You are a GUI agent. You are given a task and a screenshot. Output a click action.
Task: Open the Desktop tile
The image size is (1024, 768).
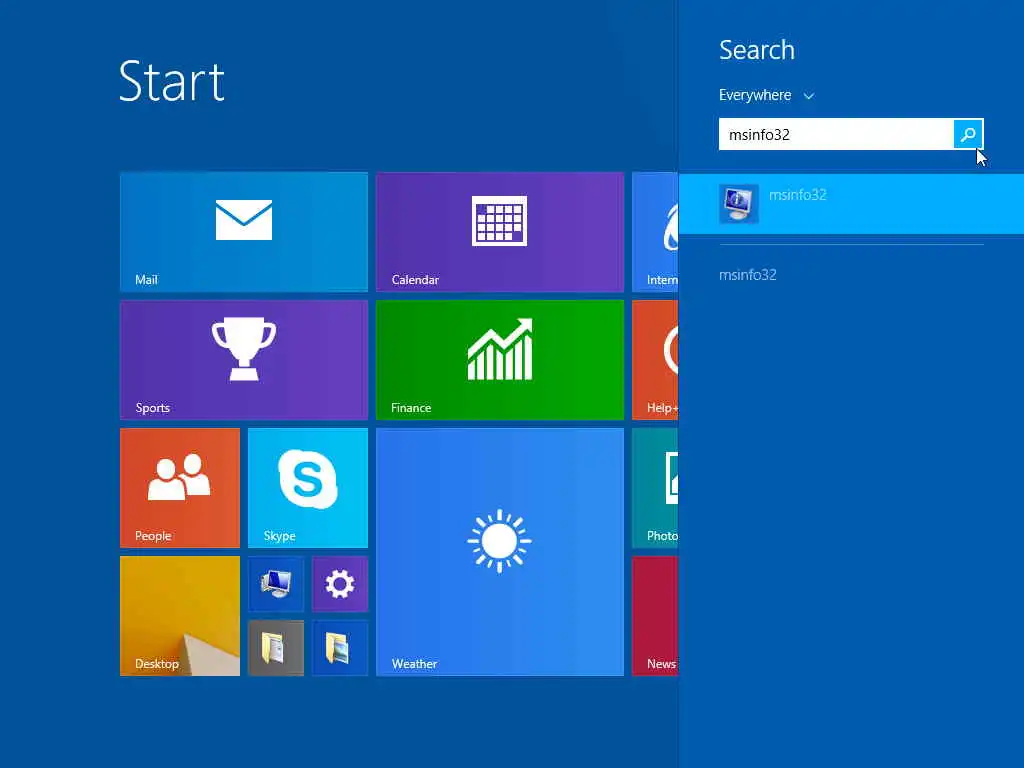tap(180, 616)
